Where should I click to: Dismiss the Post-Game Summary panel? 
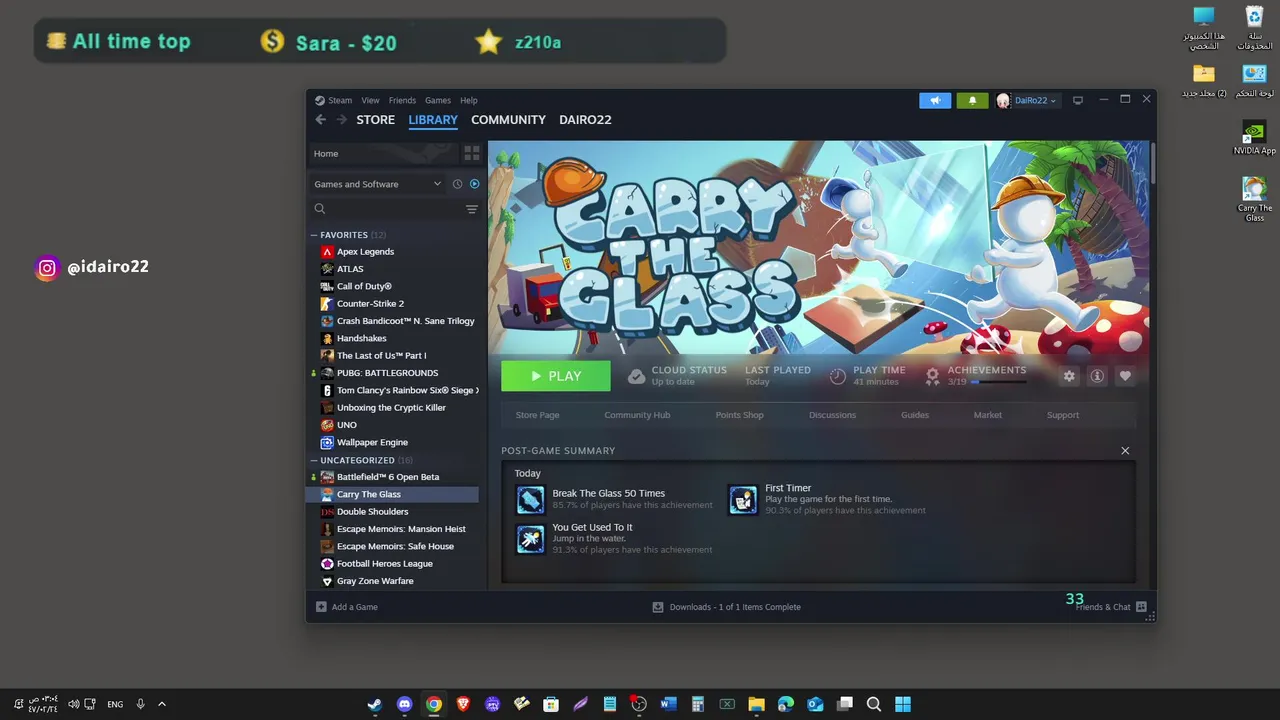click(x=1125, y=451)
